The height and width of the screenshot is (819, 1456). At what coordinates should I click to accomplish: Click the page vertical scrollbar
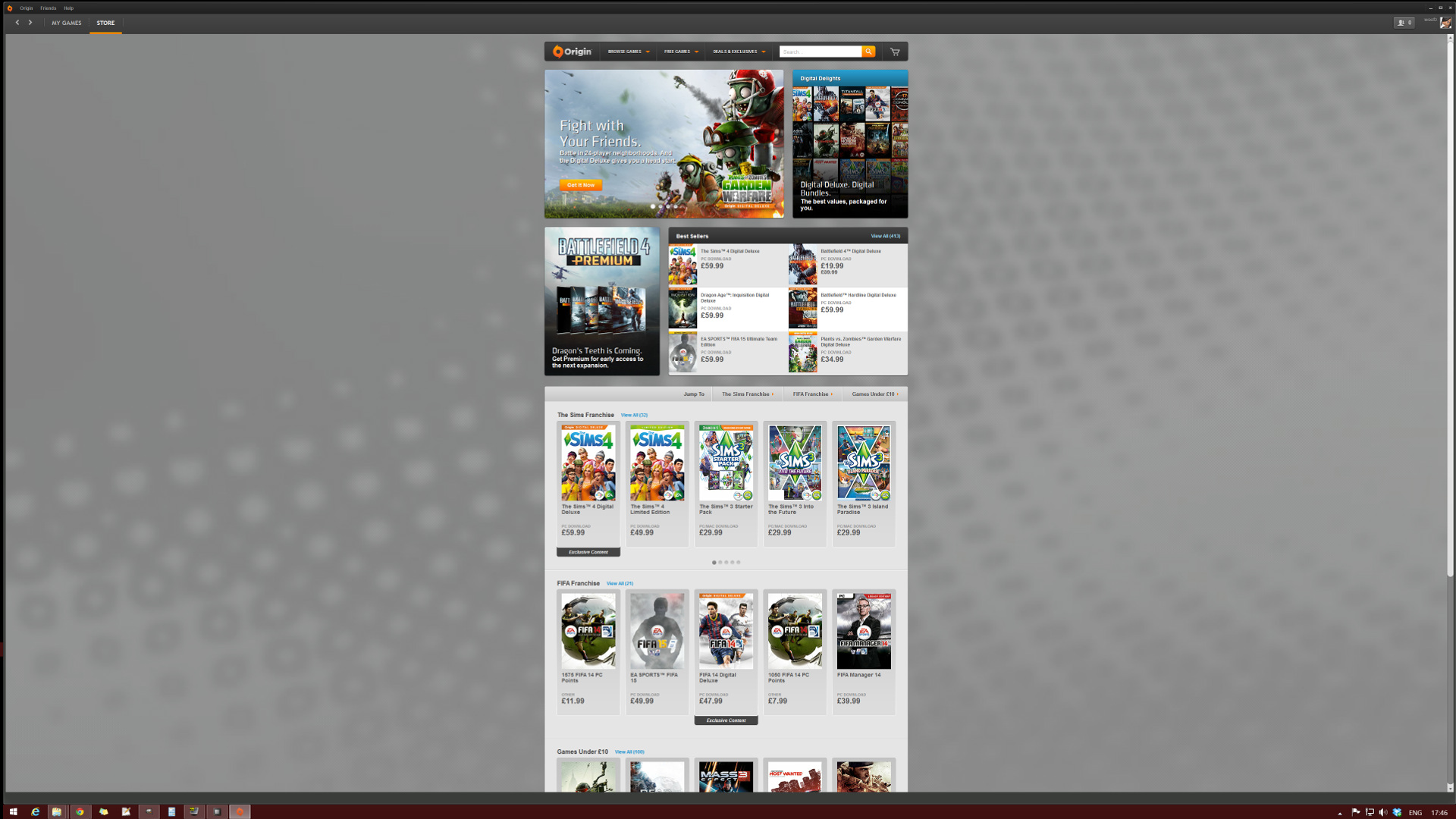(1450, 303)
